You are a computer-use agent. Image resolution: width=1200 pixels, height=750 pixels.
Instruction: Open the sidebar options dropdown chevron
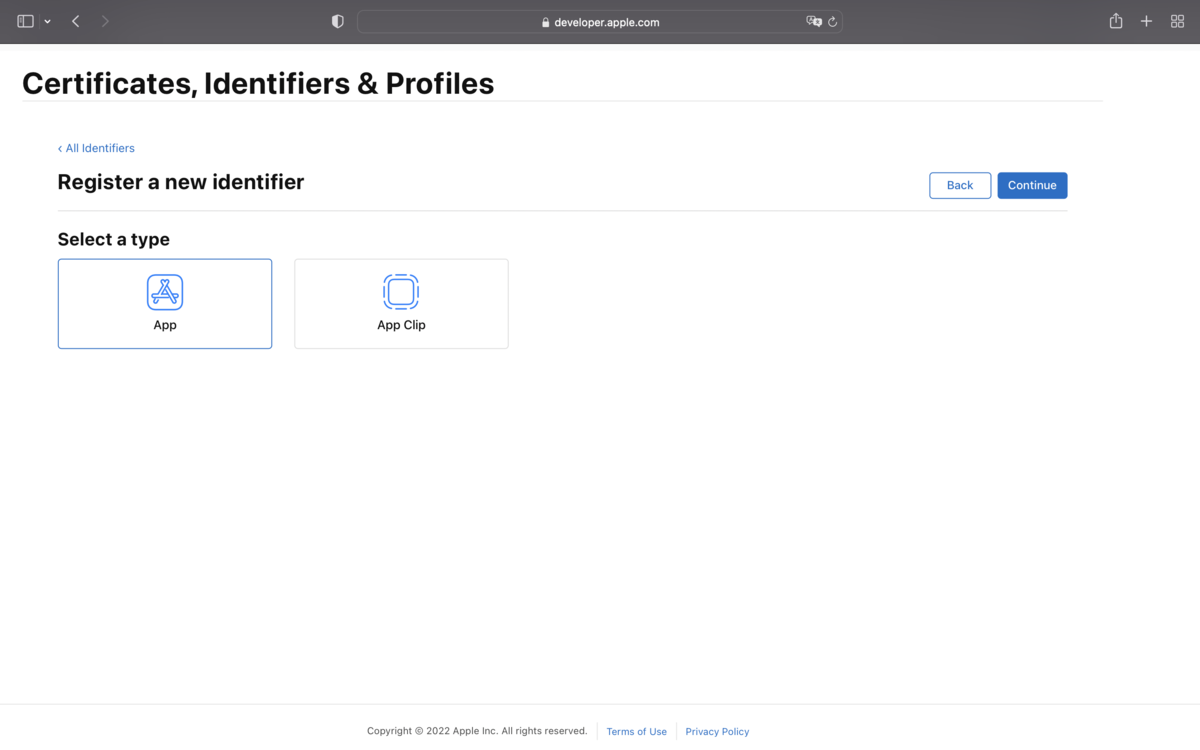[47, 22]
